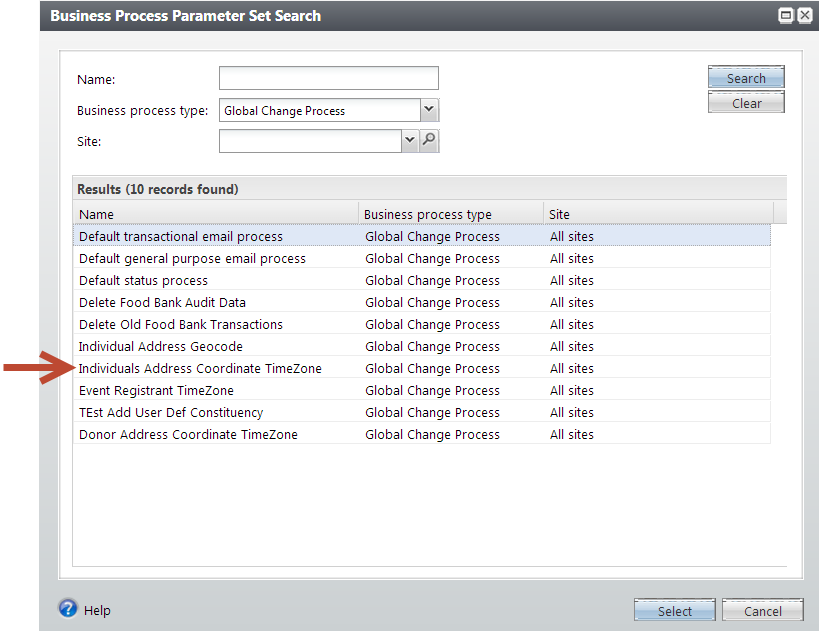Viewport: 819px width, 631px height.
Task: Pick the Event Registrant TimeZone record
Action: 156,391
